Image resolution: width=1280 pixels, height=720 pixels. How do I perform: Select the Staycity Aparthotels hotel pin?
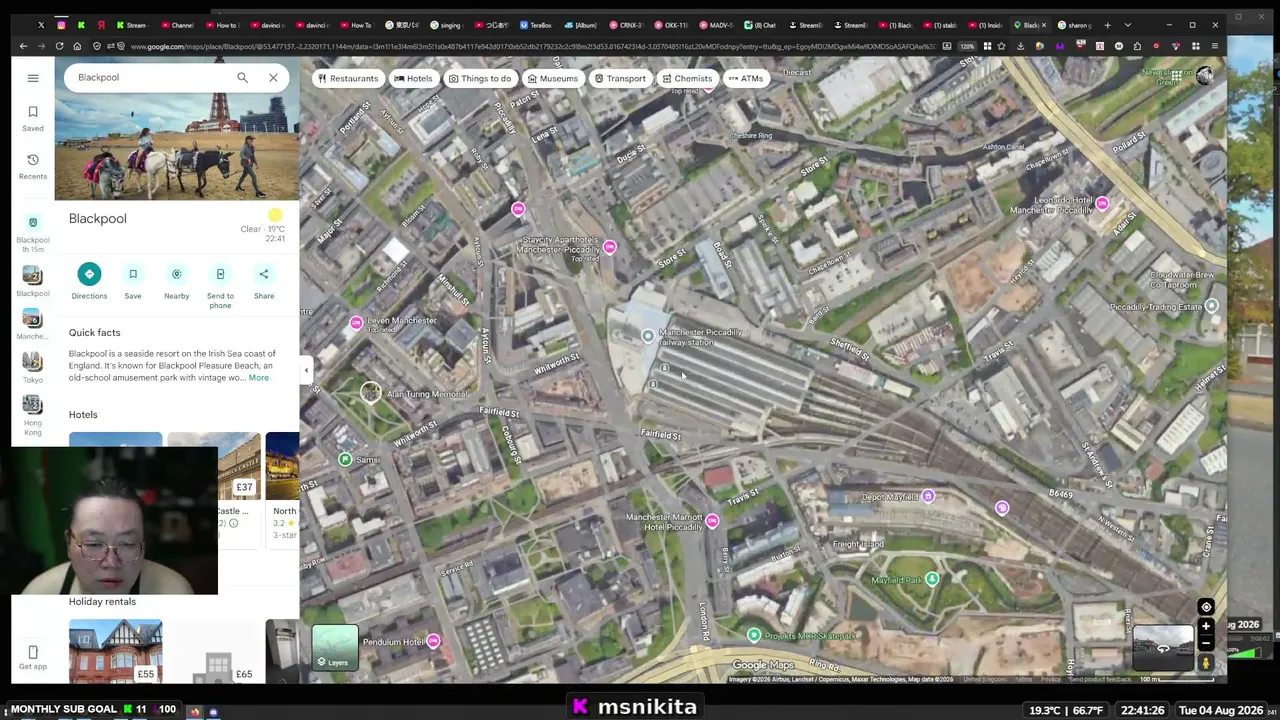(610, 247)
